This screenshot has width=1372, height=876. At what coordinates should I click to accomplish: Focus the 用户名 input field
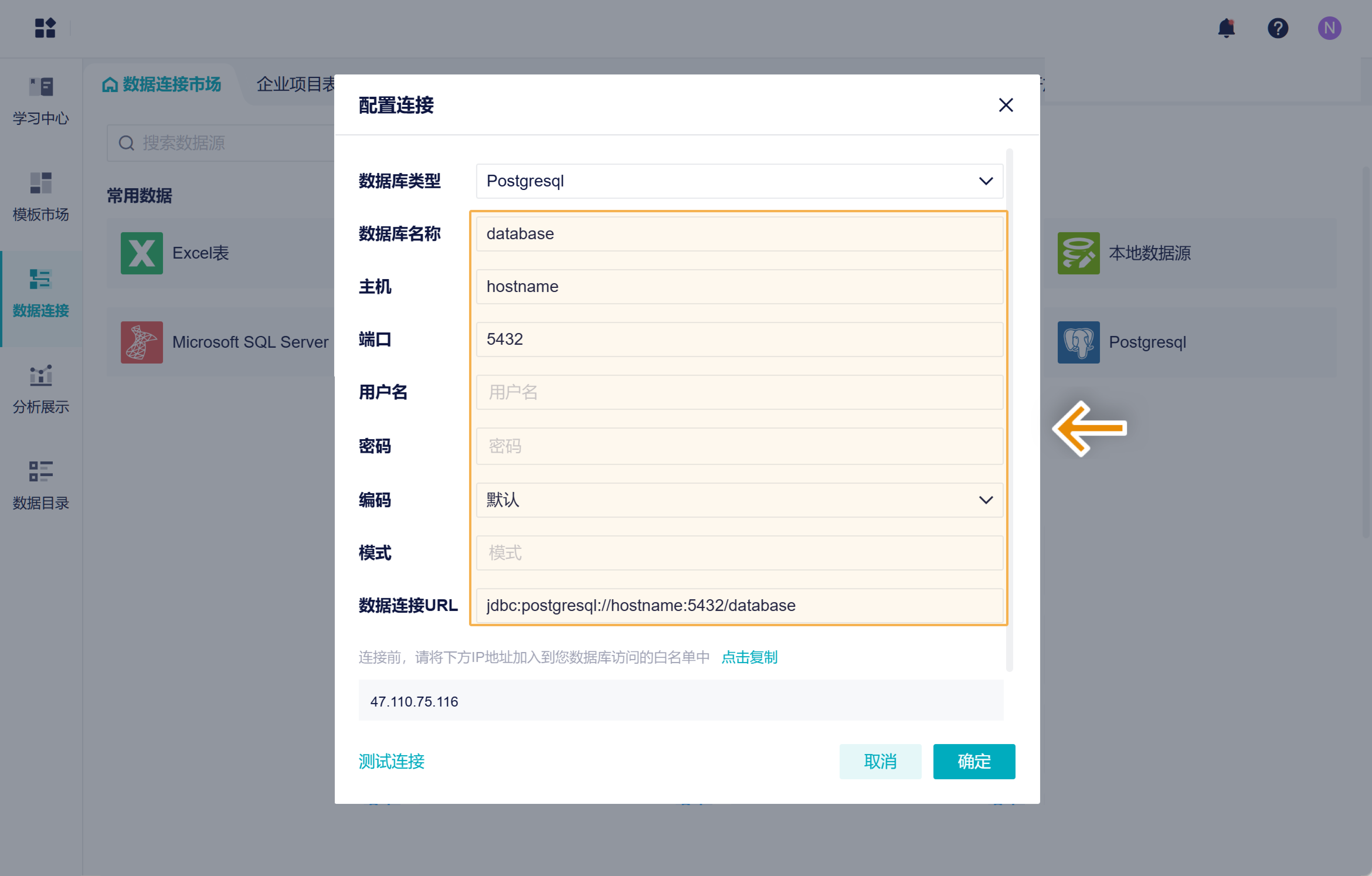coord(740,392)
